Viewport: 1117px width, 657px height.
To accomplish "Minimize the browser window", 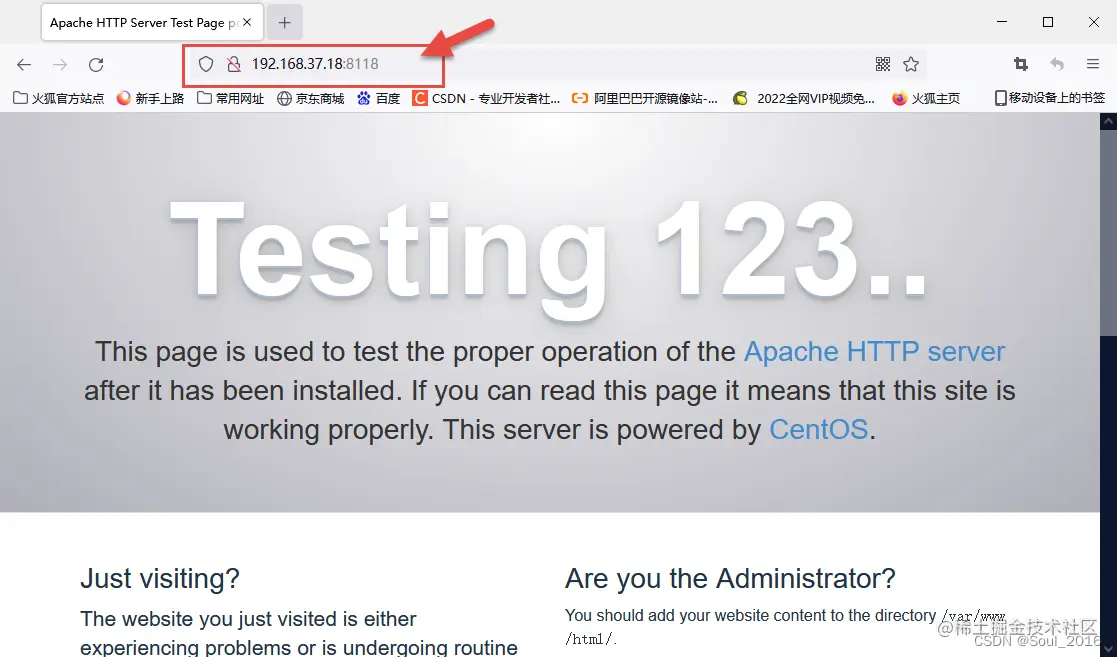I will 1002,22.
